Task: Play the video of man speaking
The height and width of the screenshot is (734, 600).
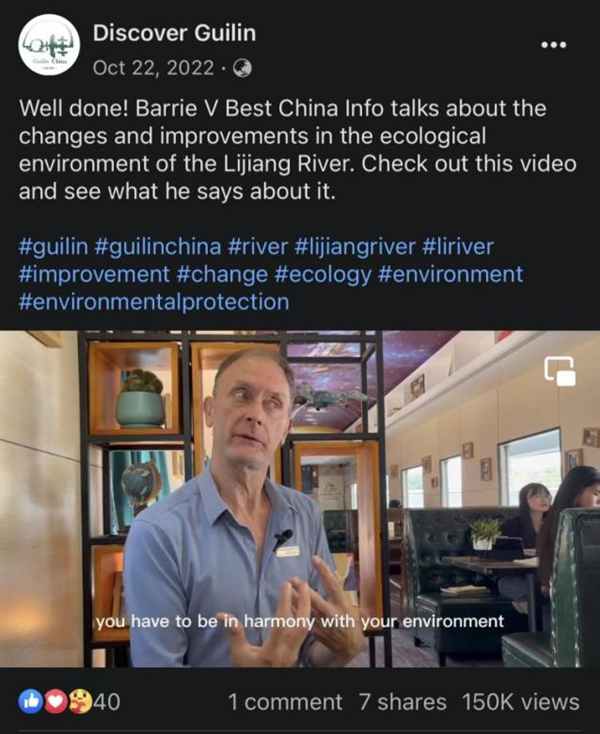Action: pyautogui.click(x=300, y=499)
